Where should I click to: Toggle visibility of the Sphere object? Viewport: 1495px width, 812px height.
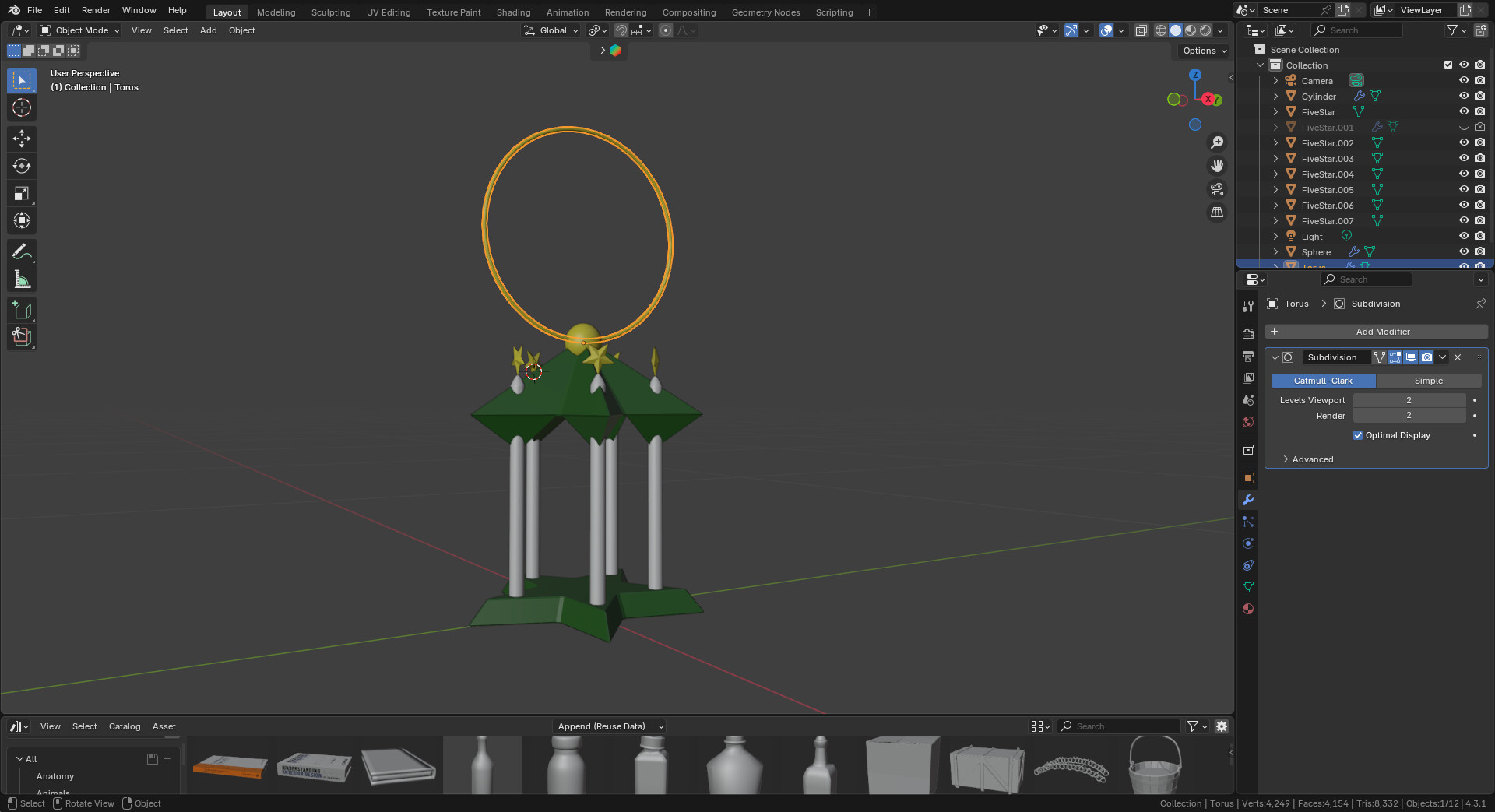click(x=1463, y=251)
